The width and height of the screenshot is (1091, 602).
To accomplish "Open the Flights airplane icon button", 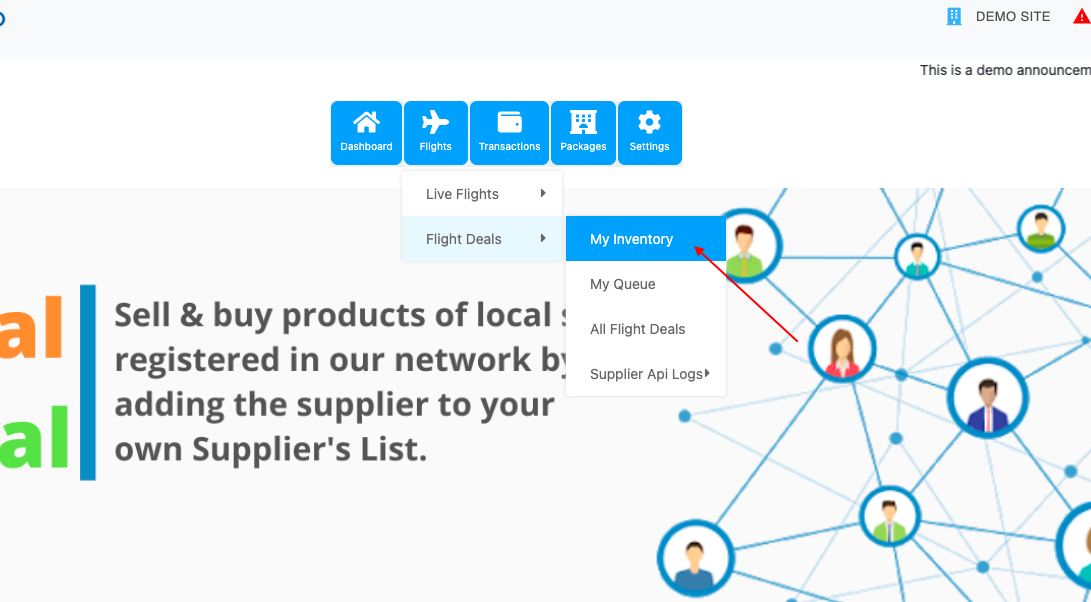I will click(x=435, y=123).
